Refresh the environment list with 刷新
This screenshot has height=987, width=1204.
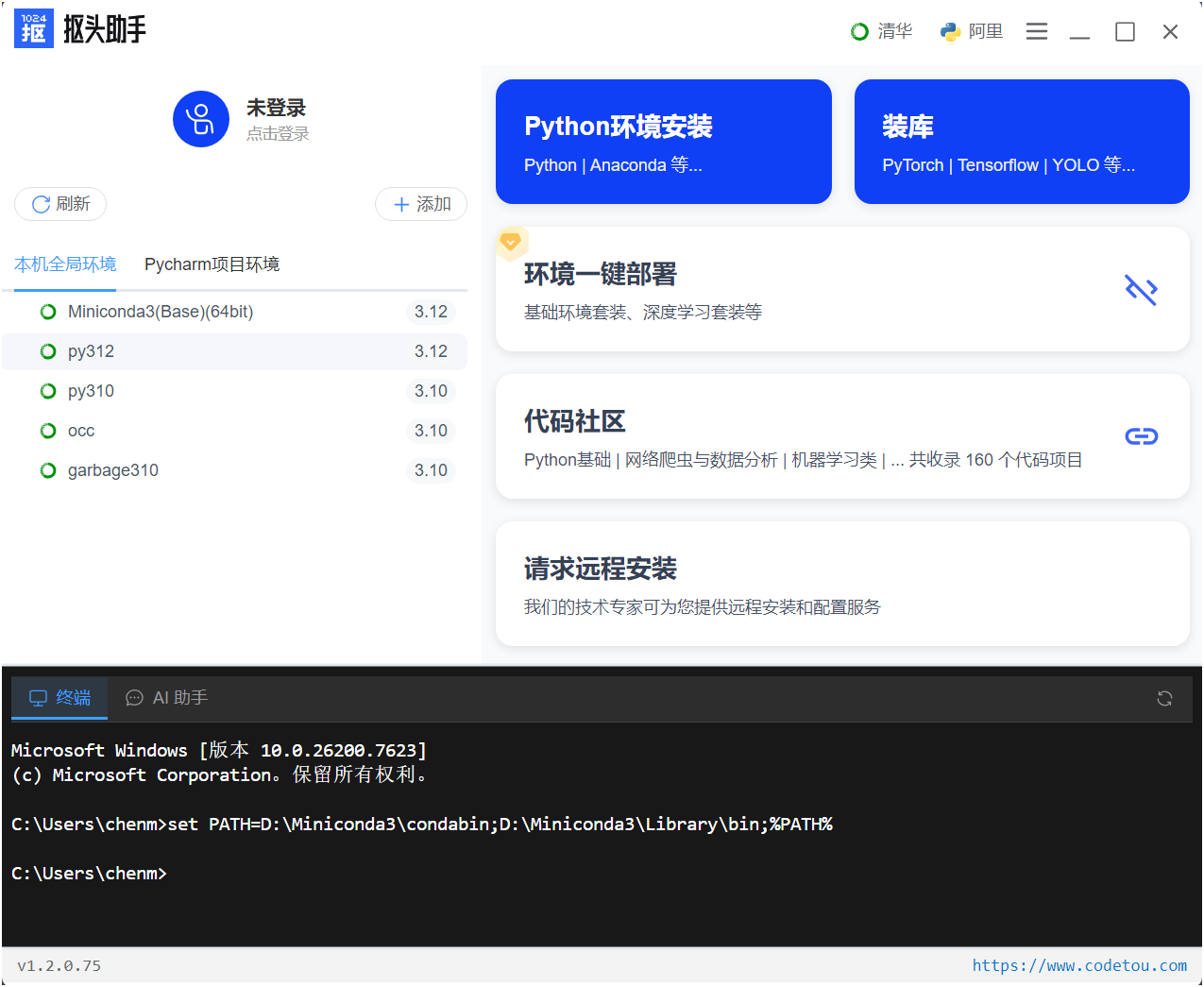(x=60, y=204)
